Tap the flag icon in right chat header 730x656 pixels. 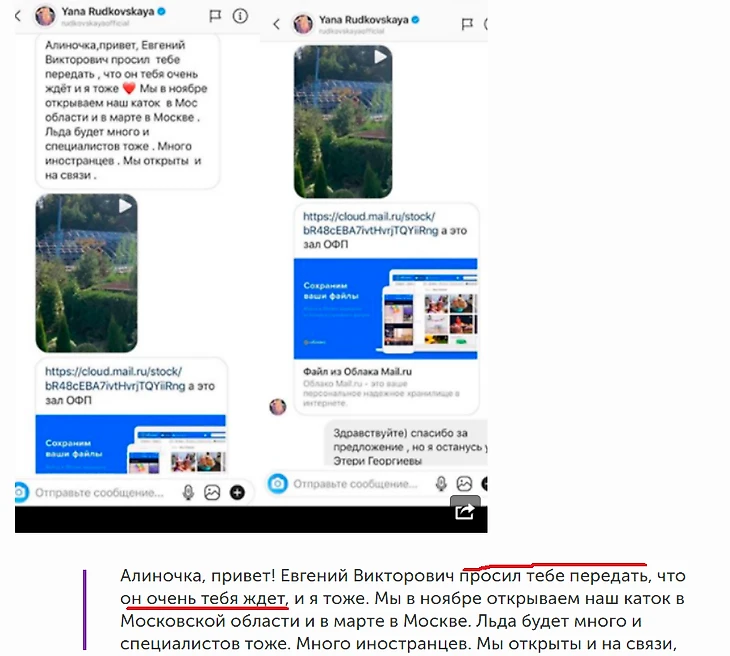[467, 24]
